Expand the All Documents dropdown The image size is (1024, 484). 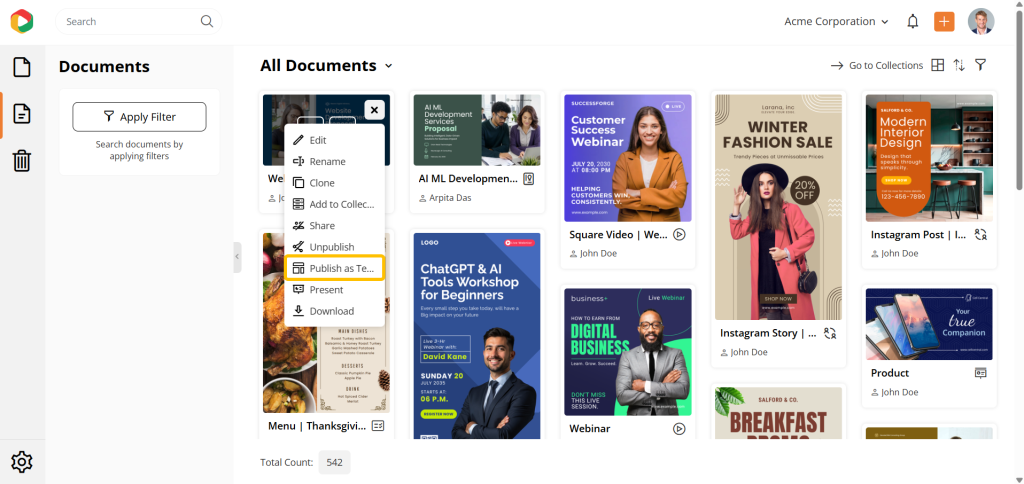388,66
